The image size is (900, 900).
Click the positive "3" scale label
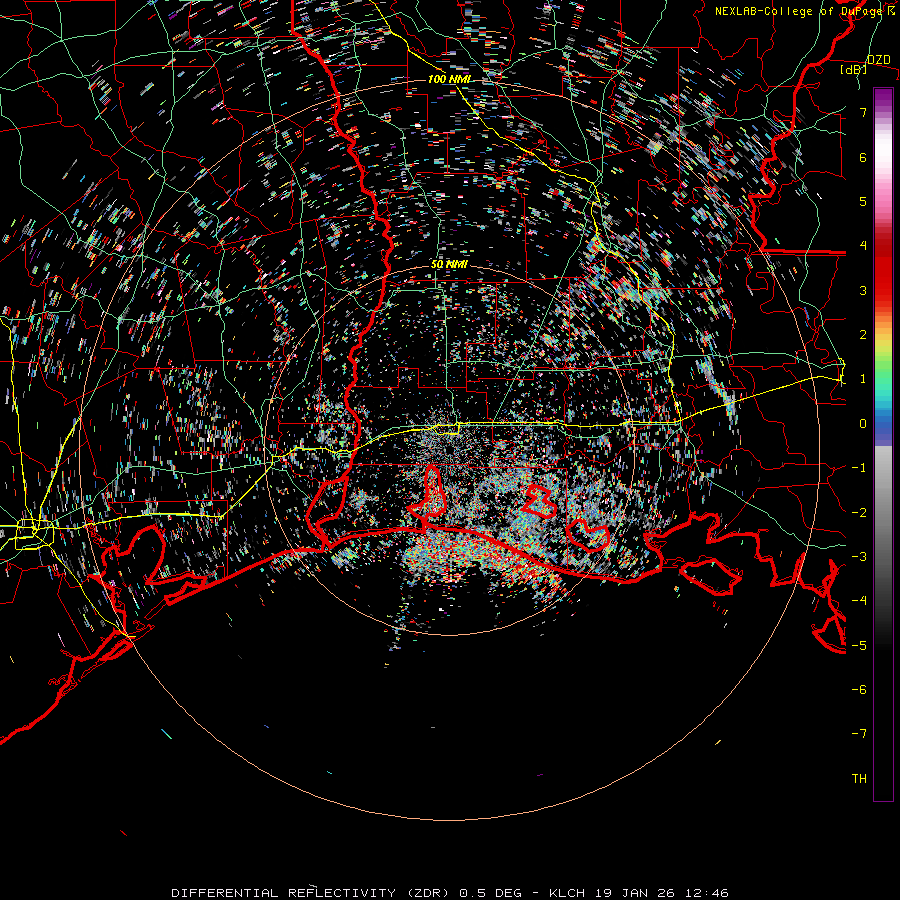click(x=863, y=290)
